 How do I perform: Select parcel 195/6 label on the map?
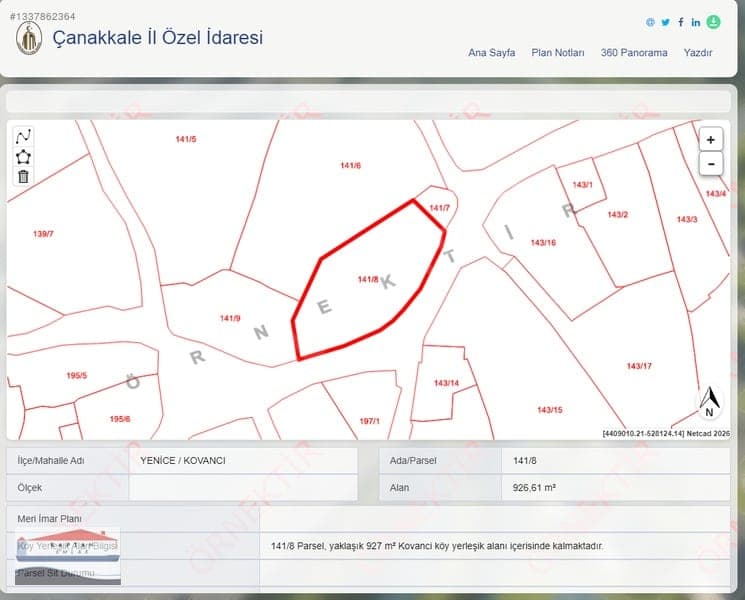click(120, 419)
